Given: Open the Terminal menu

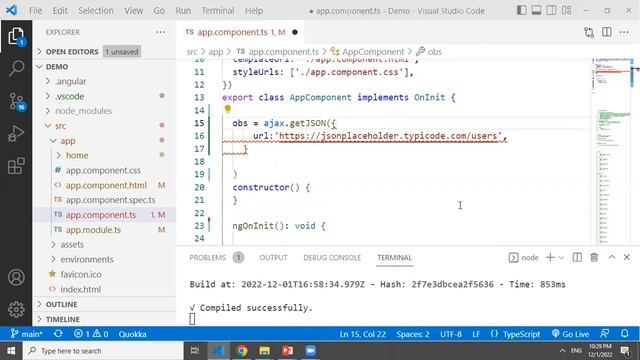Looking at the screenshot, I should [218, 11].
